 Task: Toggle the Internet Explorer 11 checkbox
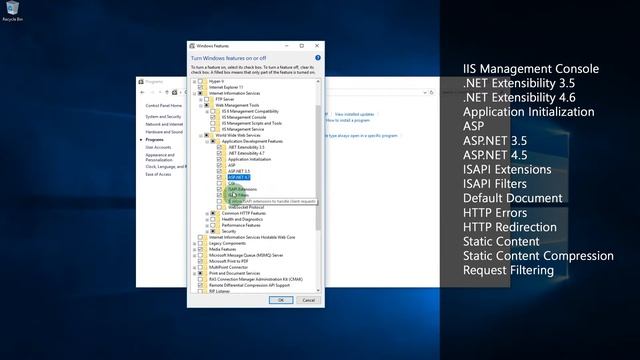pyautogui.click(x=200, y=87)
